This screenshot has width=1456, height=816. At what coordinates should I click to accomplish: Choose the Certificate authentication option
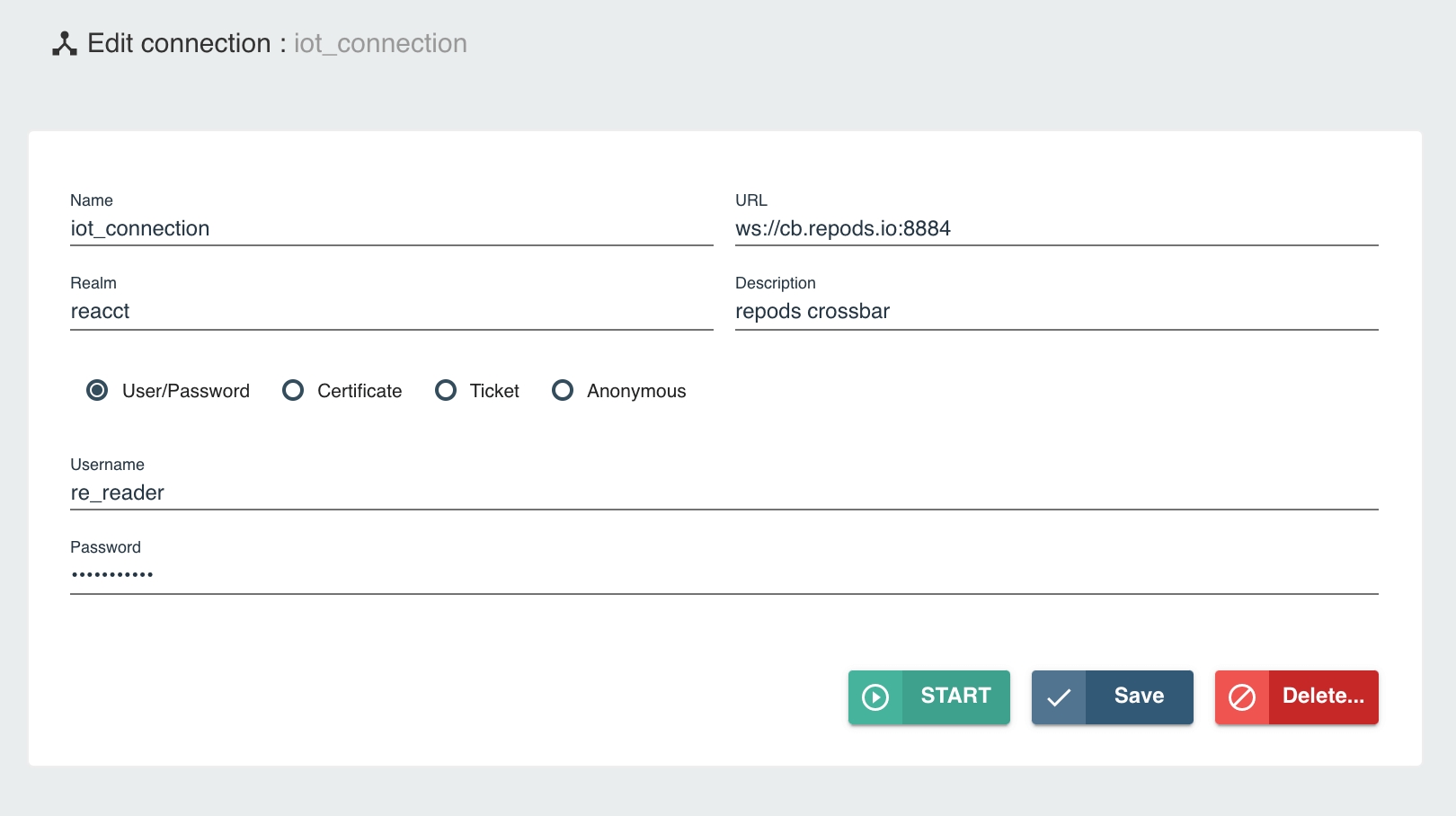point(293,391)
